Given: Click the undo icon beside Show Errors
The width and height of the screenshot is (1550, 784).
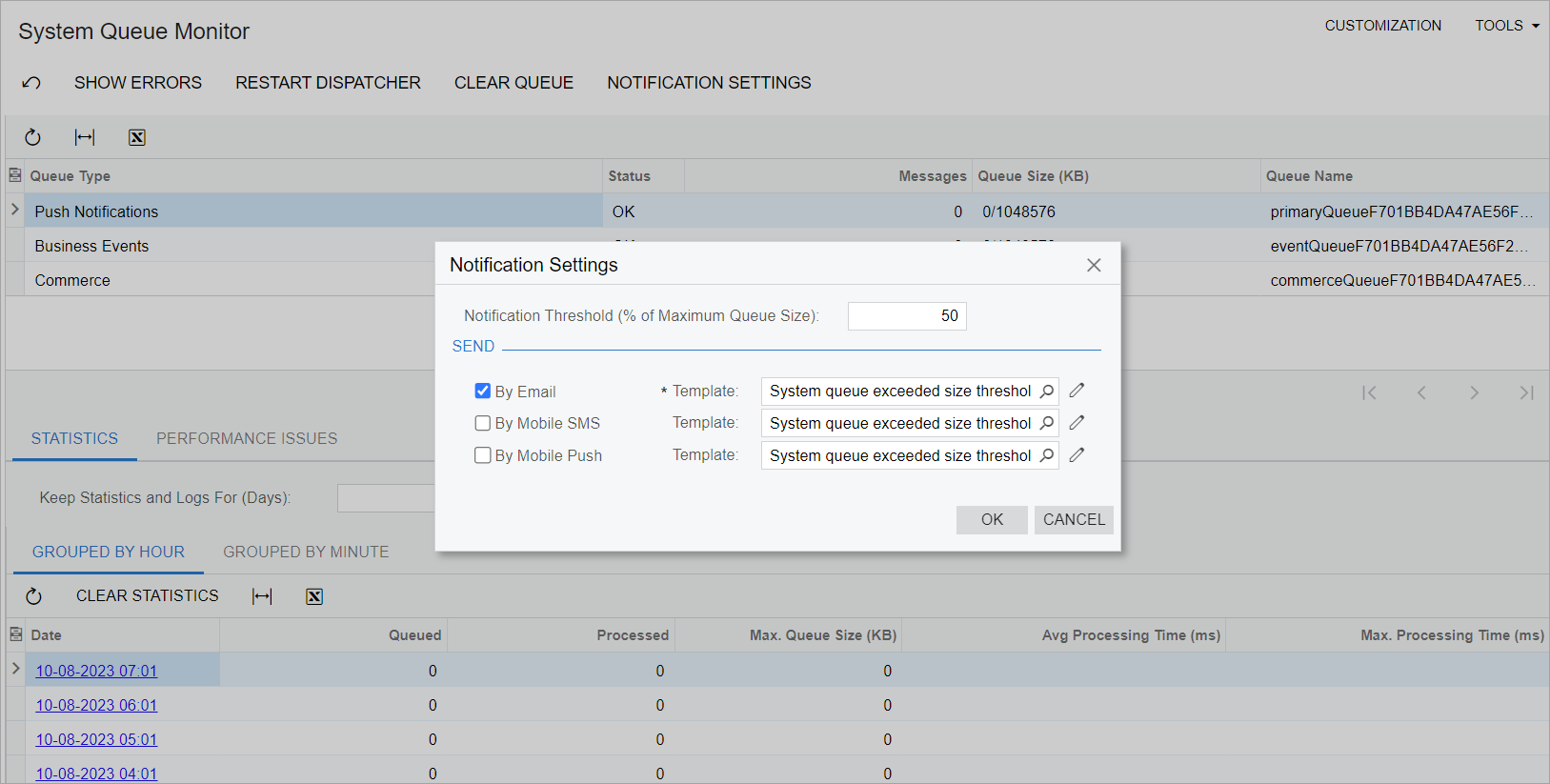Looking at the screenshot, I should click(31, 83).
